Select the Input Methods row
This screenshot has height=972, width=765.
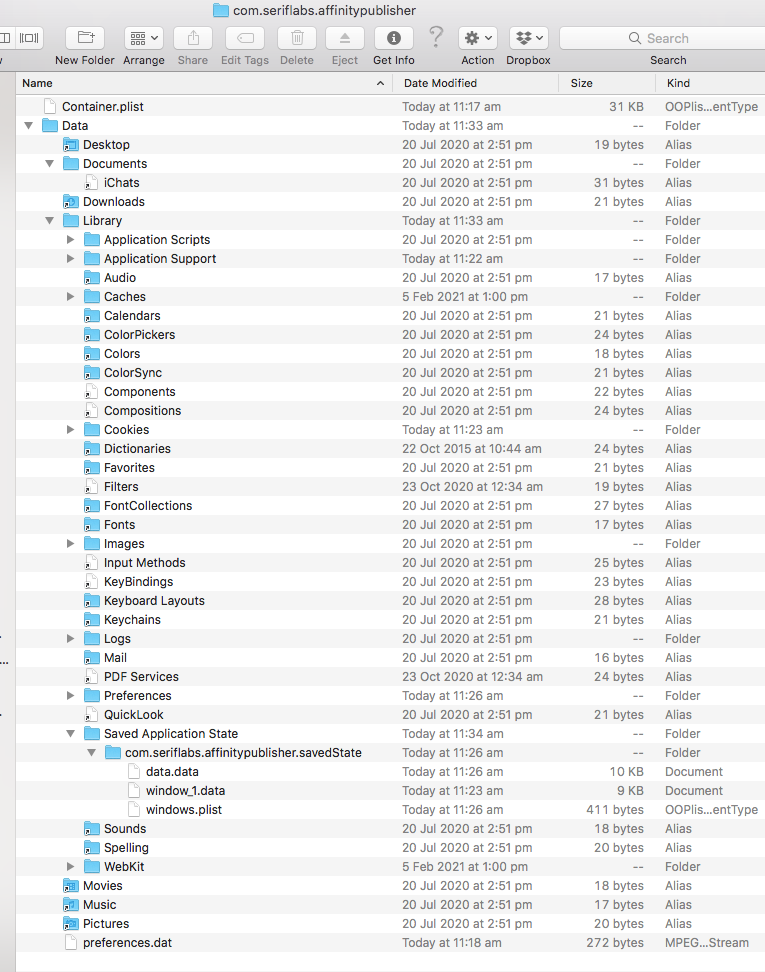391,563
